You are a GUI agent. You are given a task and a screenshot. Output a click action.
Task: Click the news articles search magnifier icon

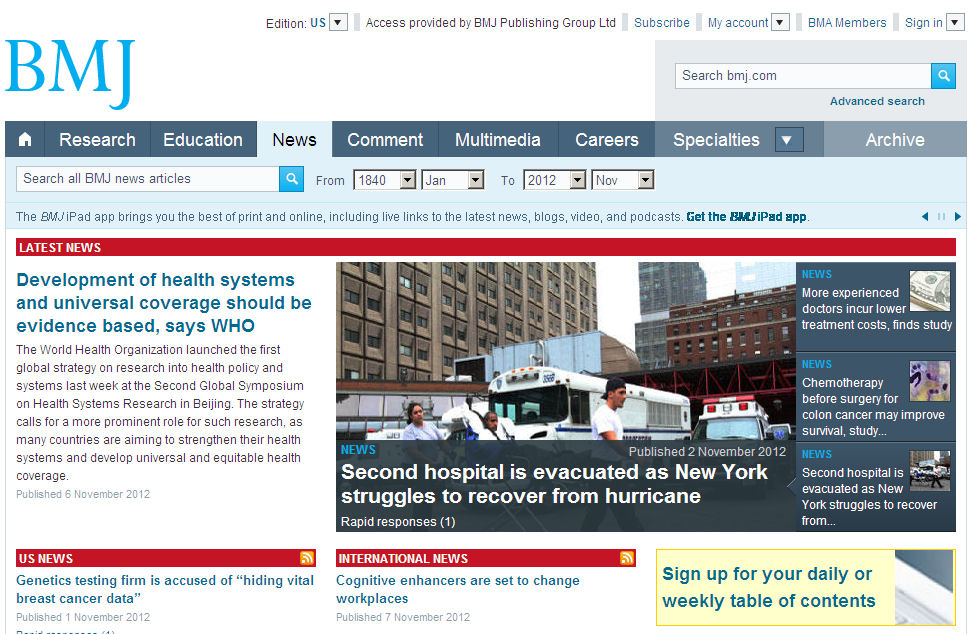coord(291,179)
